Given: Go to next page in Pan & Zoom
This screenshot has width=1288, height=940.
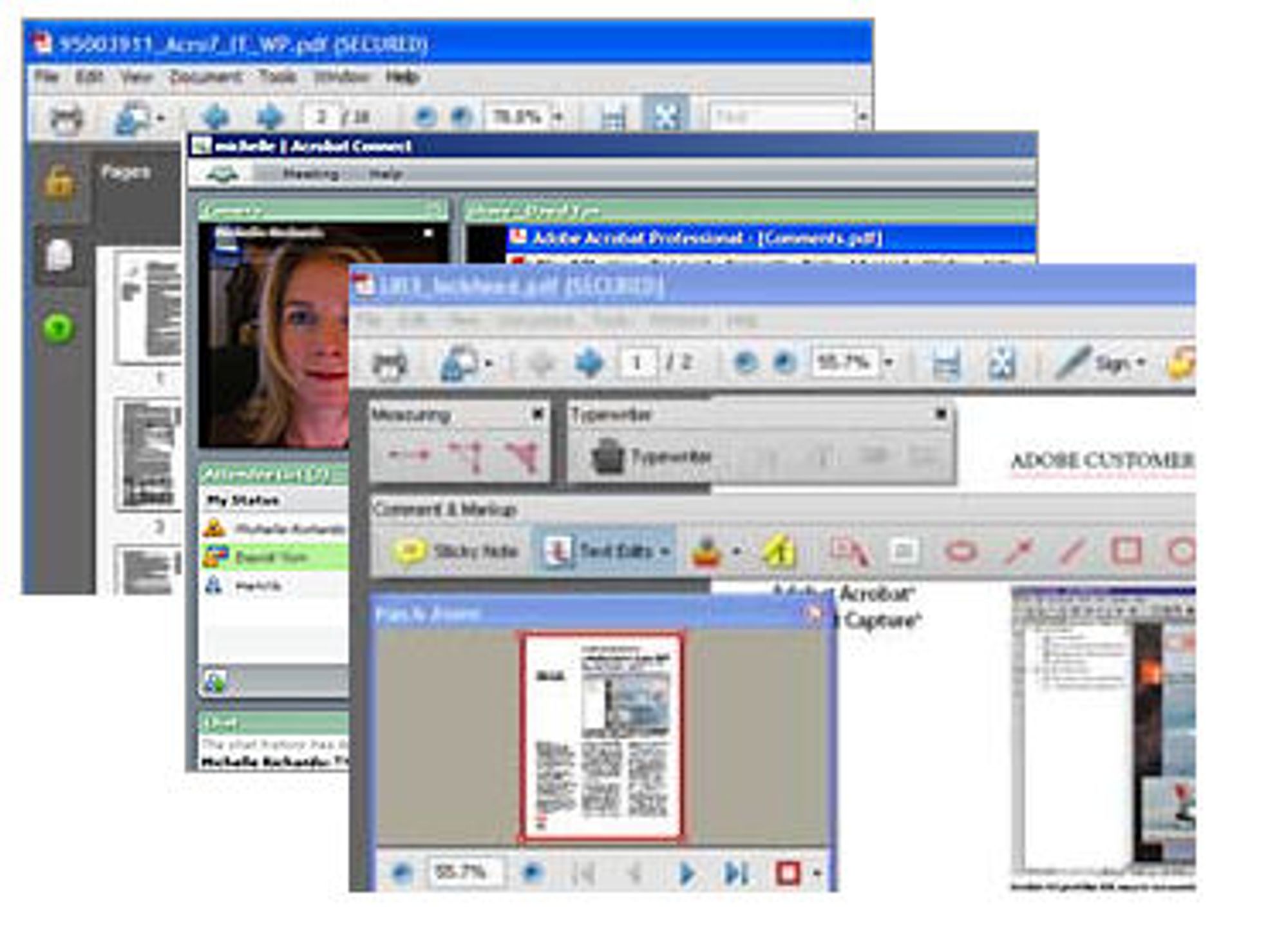Looking at the screenshot, I should pyautogui.click(x=686, y=874).
